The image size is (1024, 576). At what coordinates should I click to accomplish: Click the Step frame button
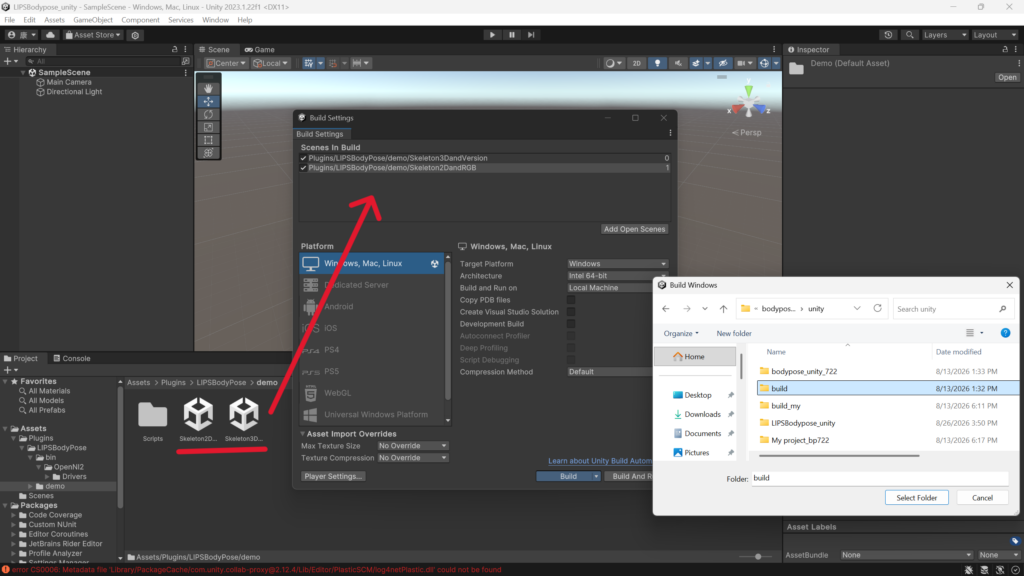(x=531, y=35)
